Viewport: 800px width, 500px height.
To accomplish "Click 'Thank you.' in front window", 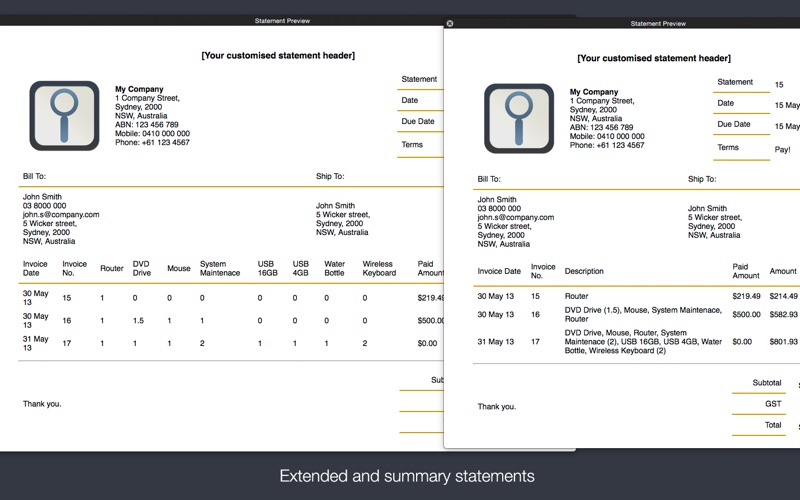I will click(496, 407).
